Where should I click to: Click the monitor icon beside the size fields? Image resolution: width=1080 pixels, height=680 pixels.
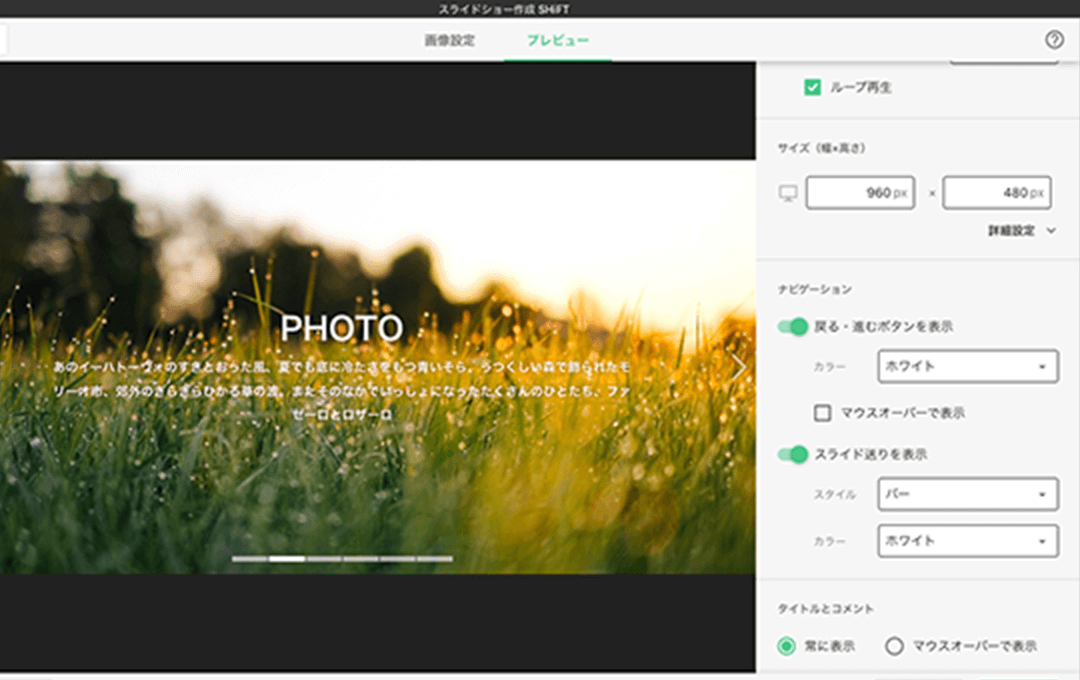(788, 194)
